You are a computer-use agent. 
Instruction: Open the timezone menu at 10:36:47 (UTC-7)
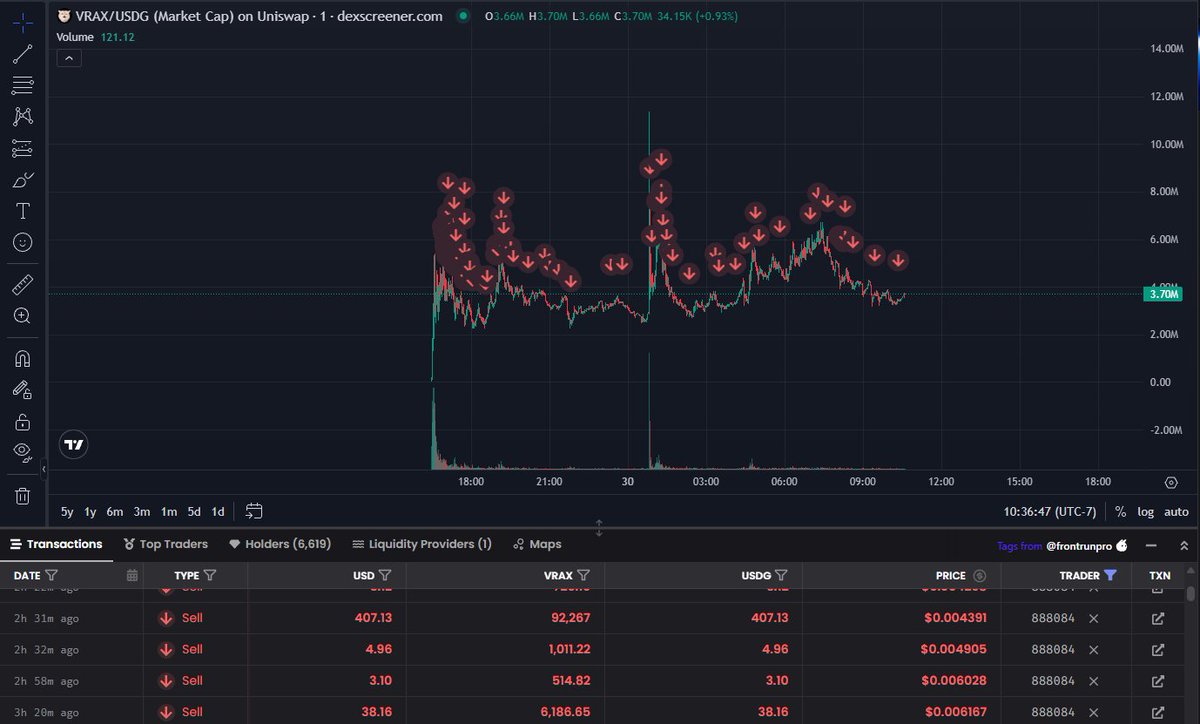coord(1050,512)
